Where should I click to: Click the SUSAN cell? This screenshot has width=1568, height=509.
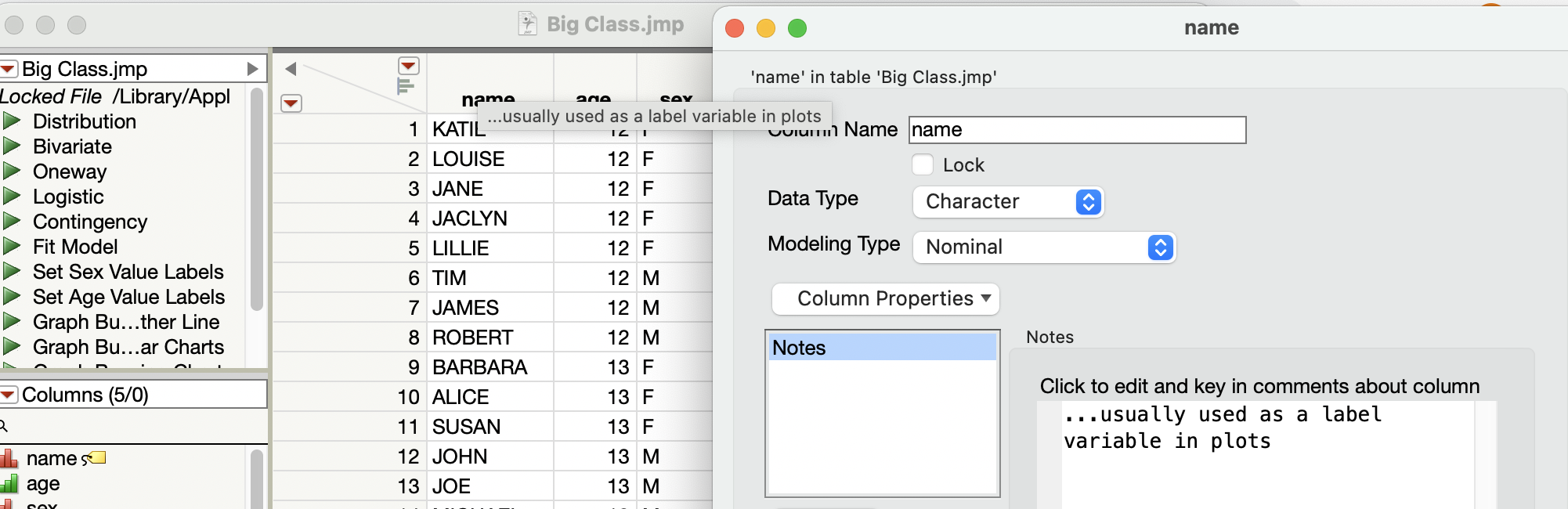[x=490, y=427]
